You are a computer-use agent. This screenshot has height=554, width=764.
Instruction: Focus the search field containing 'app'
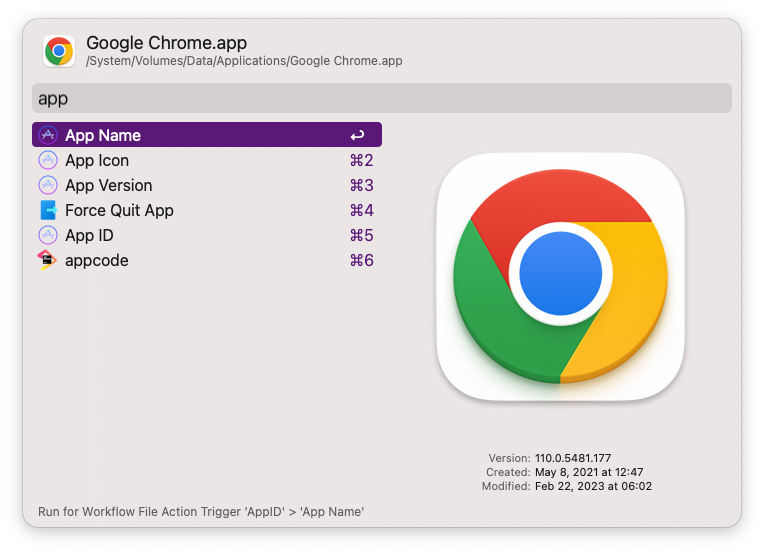382,98
